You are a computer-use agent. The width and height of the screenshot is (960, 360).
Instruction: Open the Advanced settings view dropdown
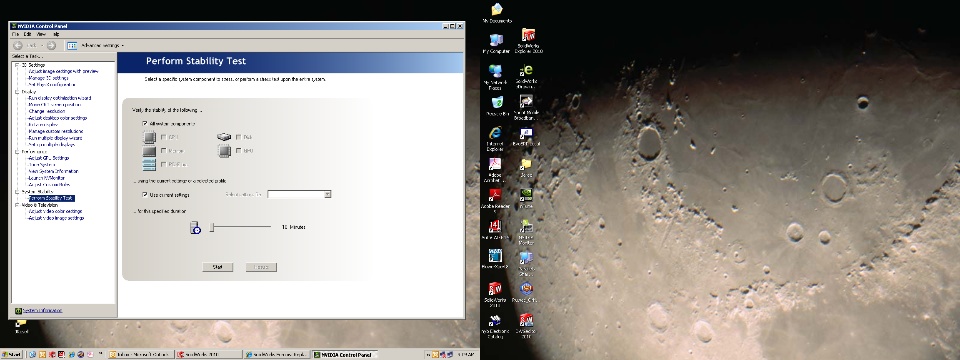tap(122, 46)
